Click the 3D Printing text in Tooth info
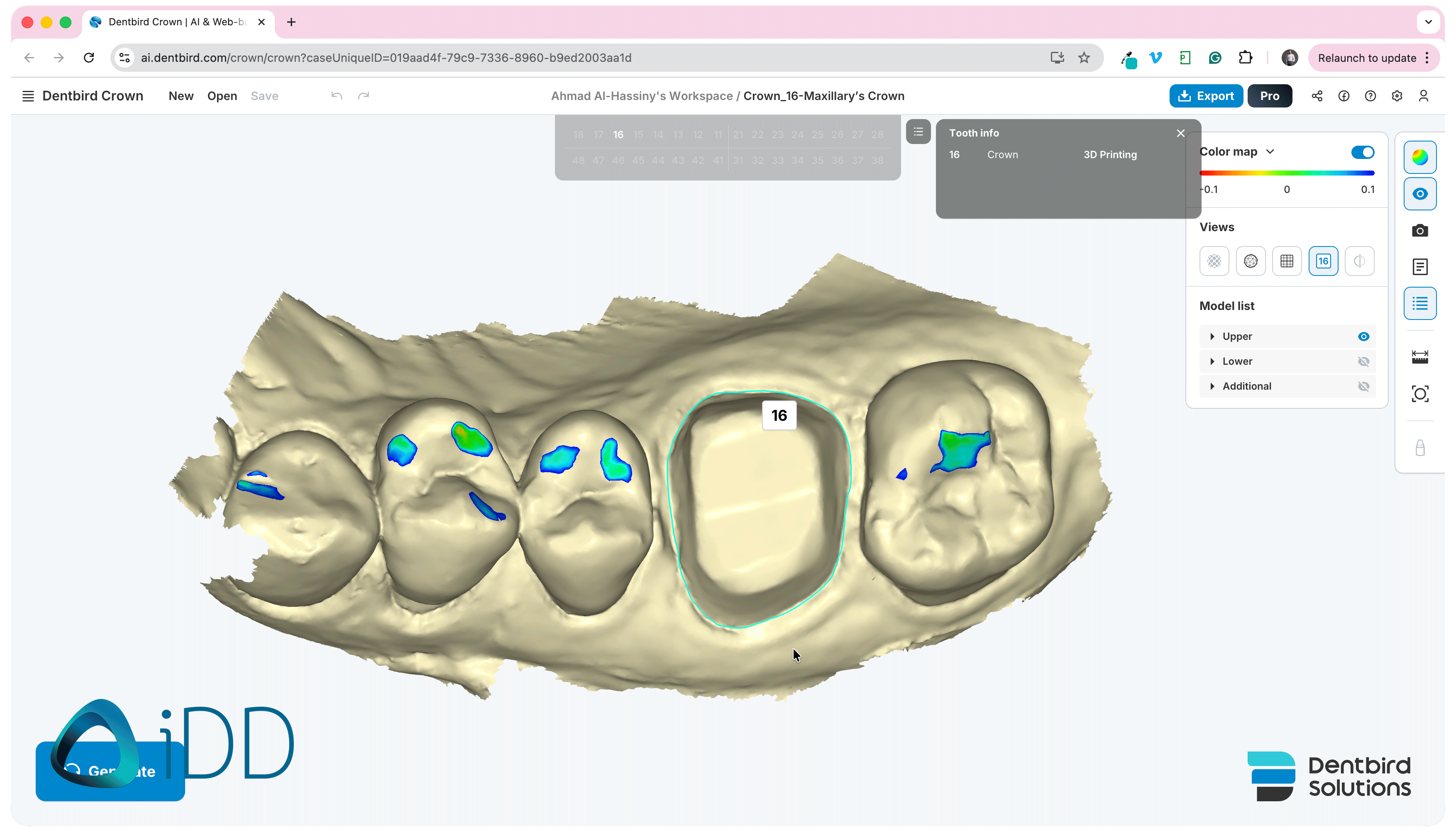 point(1110,155)
